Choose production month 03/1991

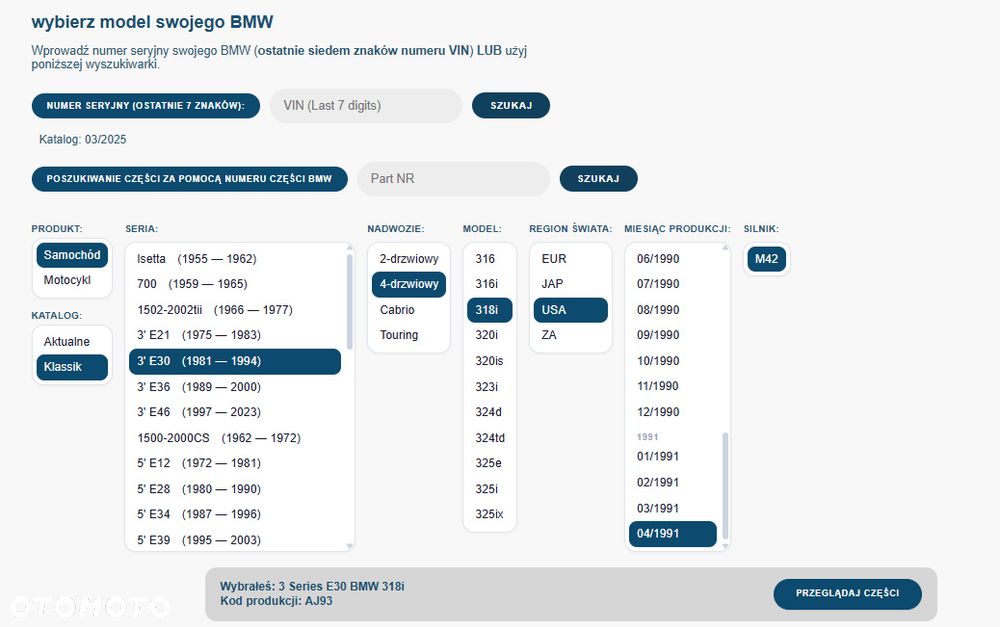click(673, 508)
